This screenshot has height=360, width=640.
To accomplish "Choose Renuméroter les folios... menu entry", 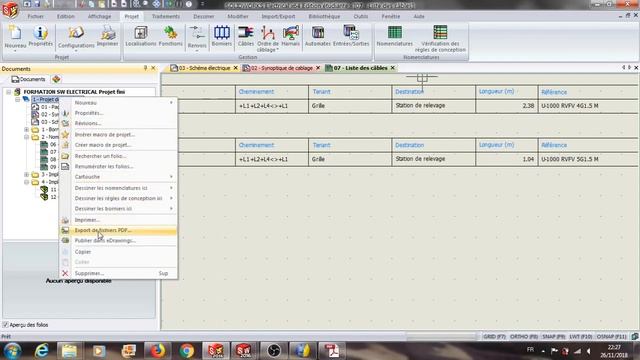I will click(x=118, y=167).
